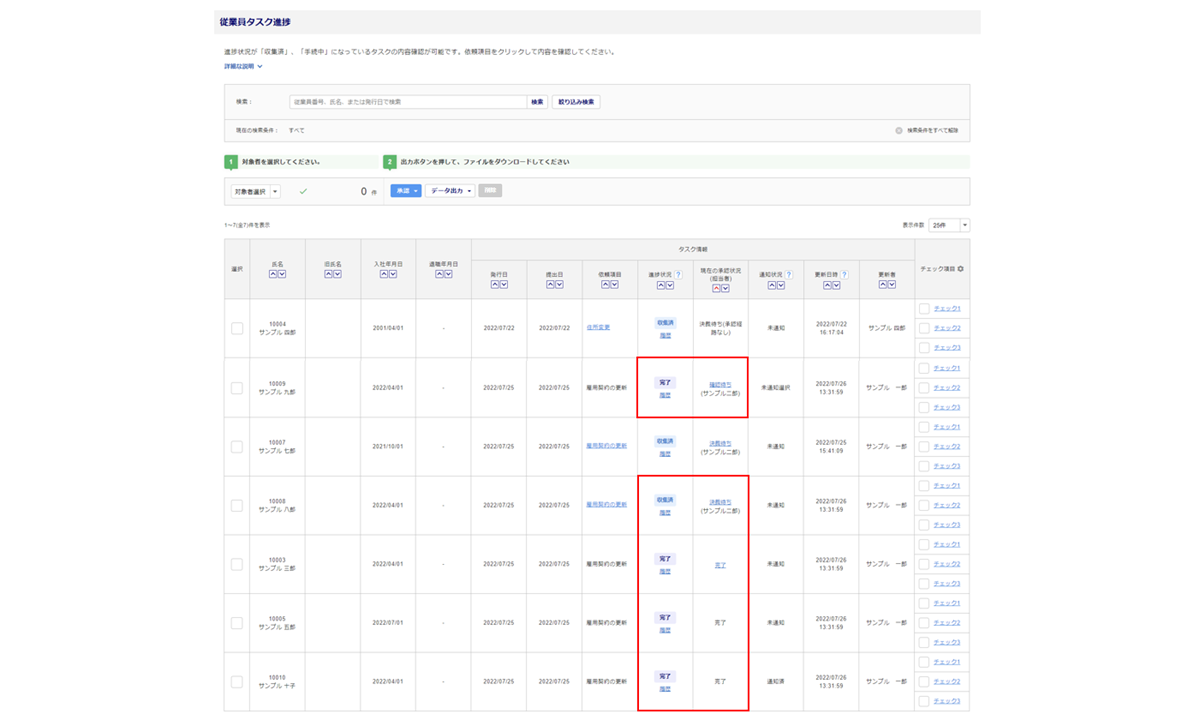Select the row checkbox for employee 10004
Image resolution: width=1188 pixels, height=720 pixels.
point(237,328)
